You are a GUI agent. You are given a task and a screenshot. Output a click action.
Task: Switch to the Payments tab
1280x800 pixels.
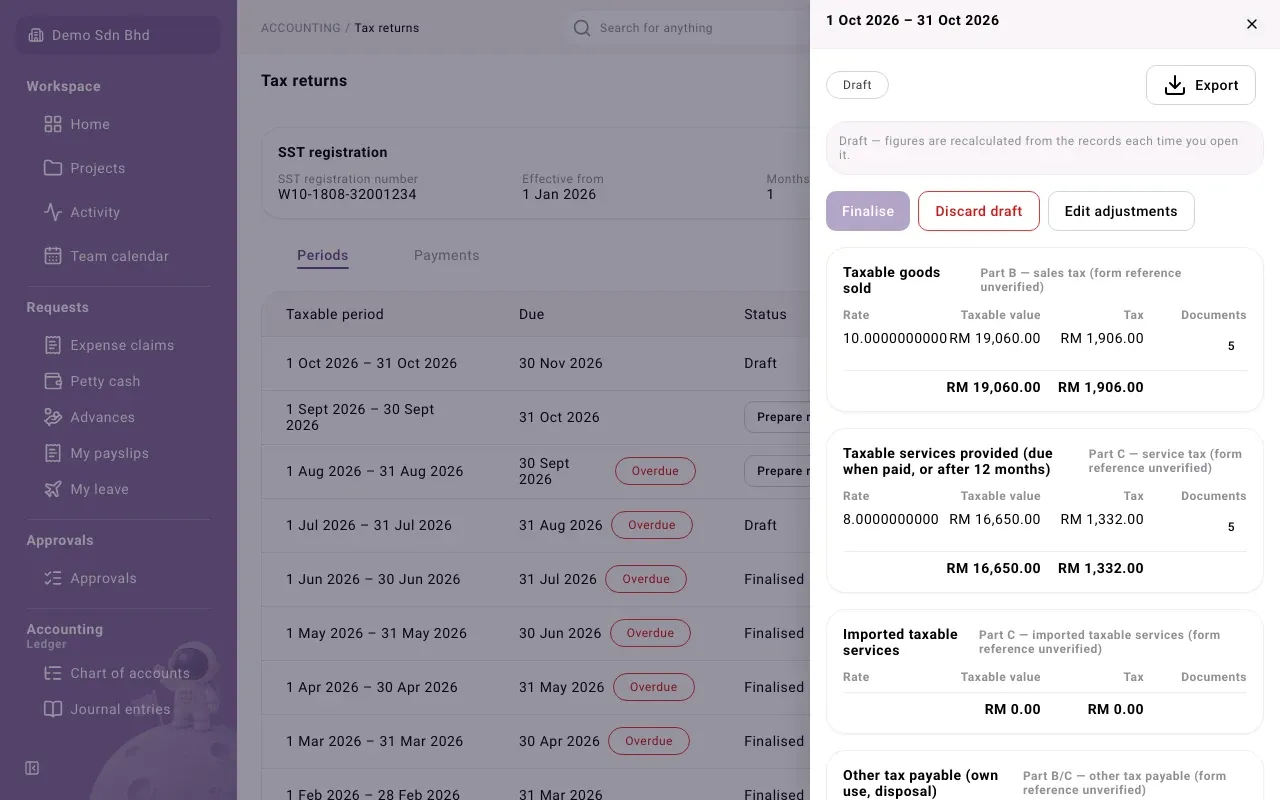click(446, 255)
